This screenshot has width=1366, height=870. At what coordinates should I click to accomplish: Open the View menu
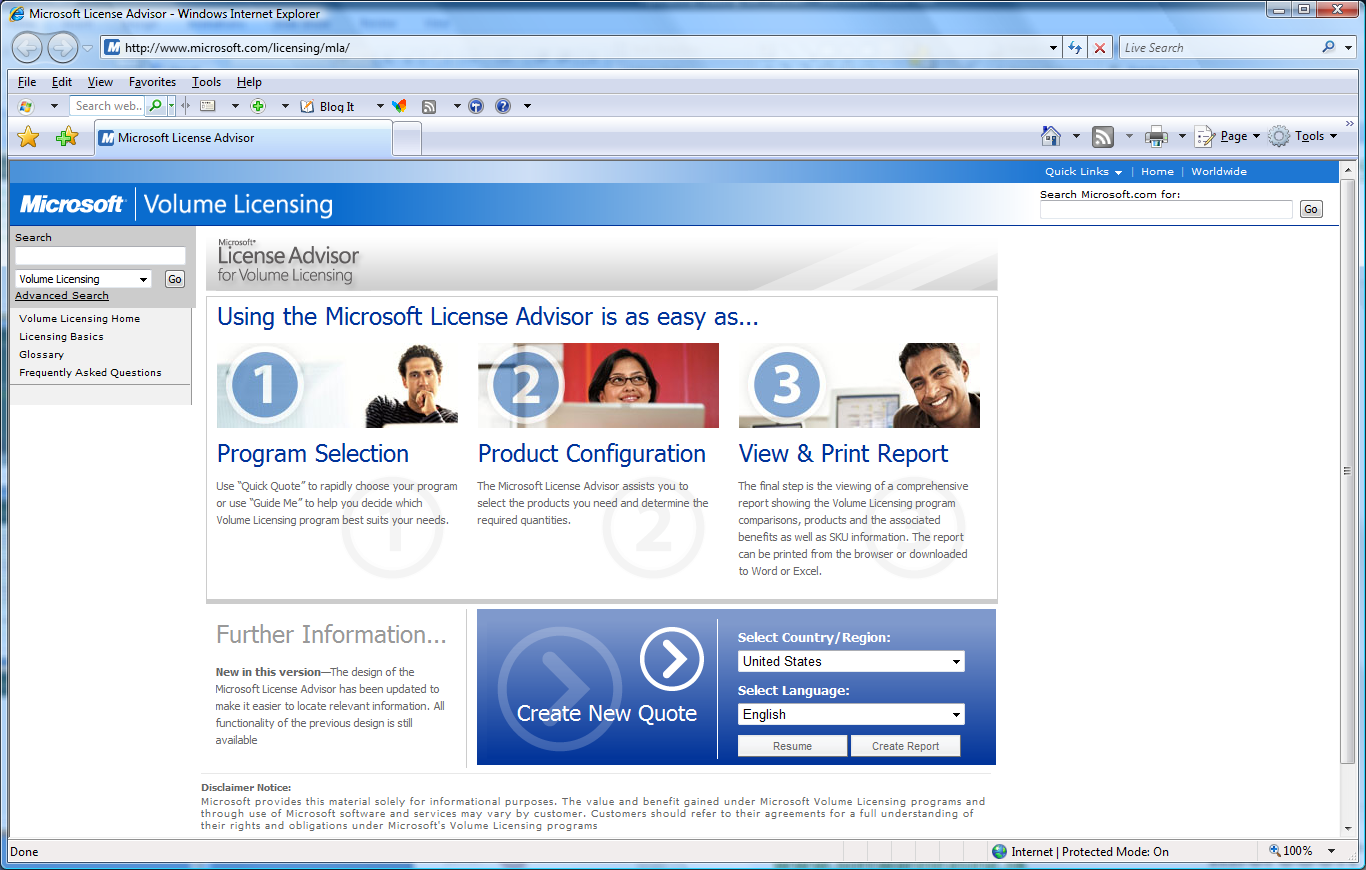click(x=100, y=82)
